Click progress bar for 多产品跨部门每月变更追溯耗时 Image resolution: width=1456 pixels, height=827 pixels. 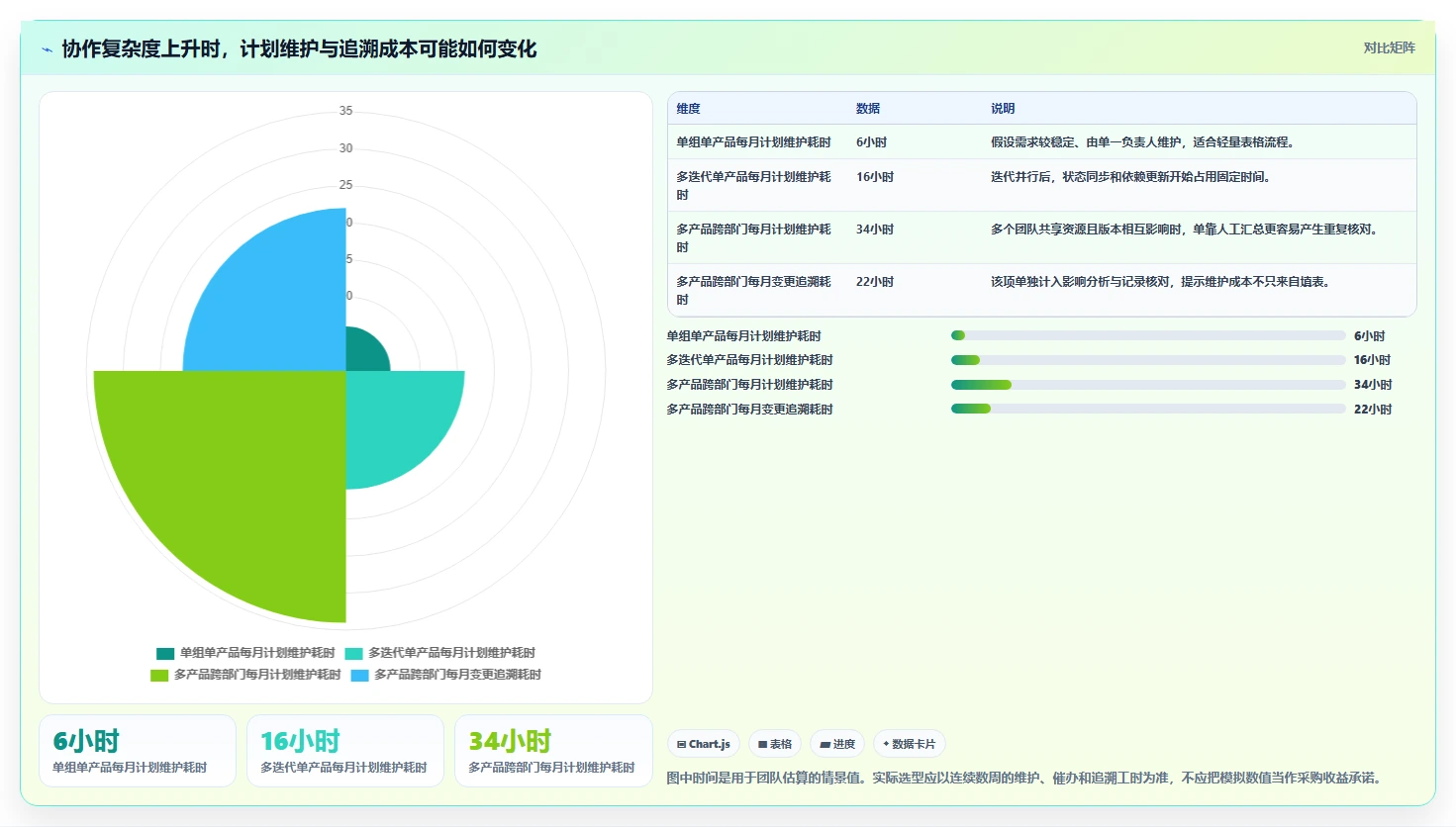1148,409
